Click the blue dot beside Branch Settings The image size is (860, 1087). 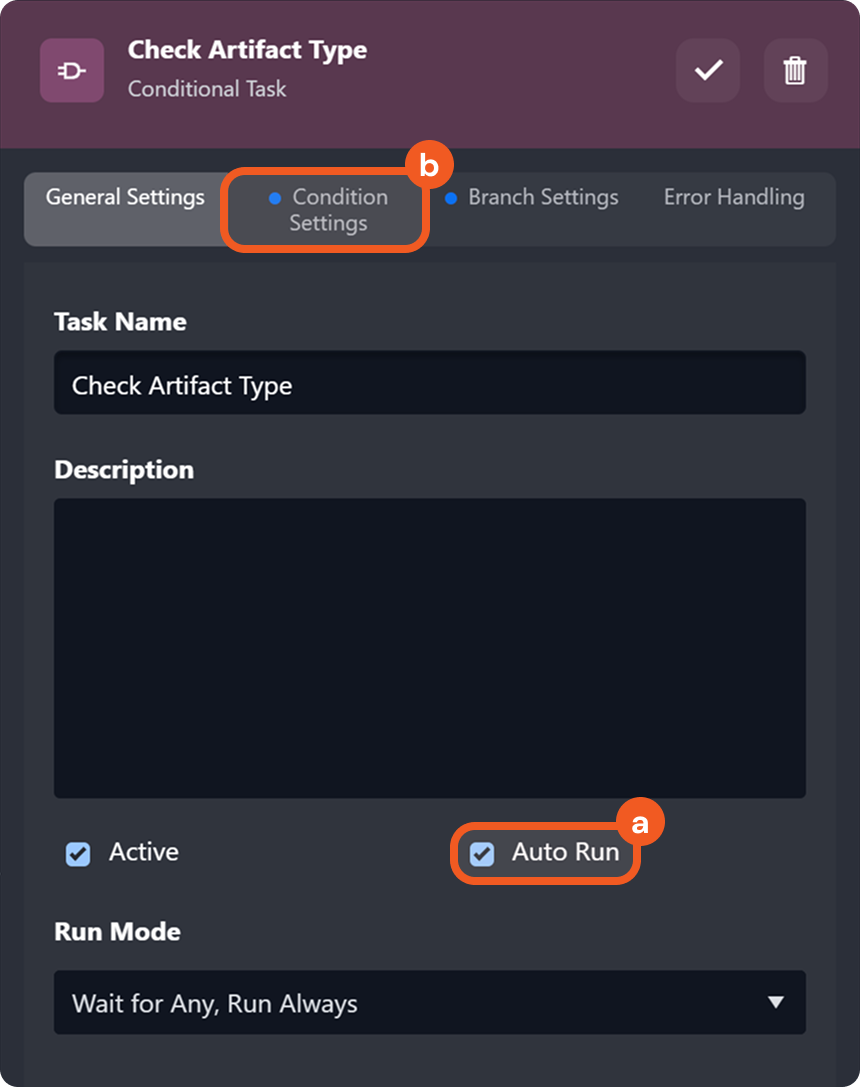click(x=450, y=198)
